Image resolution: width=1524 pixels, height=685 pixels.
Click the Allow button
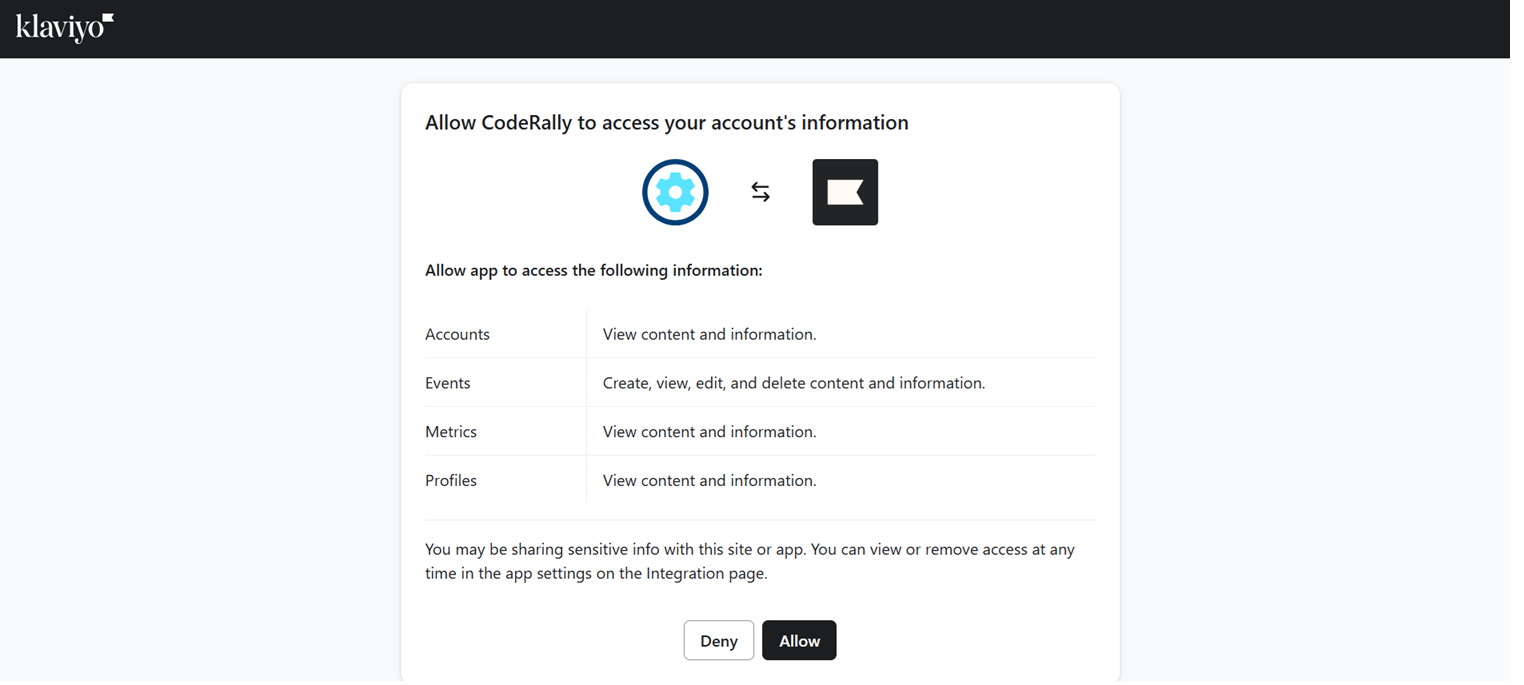pos(799,640)
